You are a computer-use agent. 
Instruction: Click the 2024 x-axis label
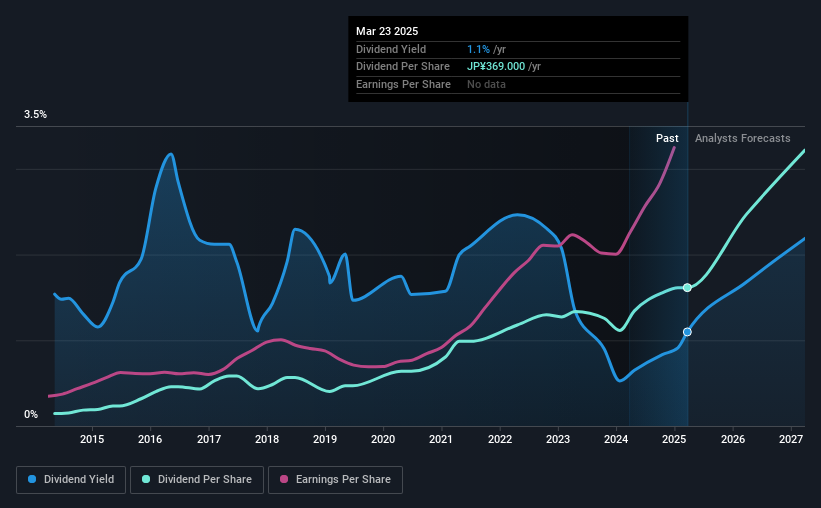[x=616, y=439]
